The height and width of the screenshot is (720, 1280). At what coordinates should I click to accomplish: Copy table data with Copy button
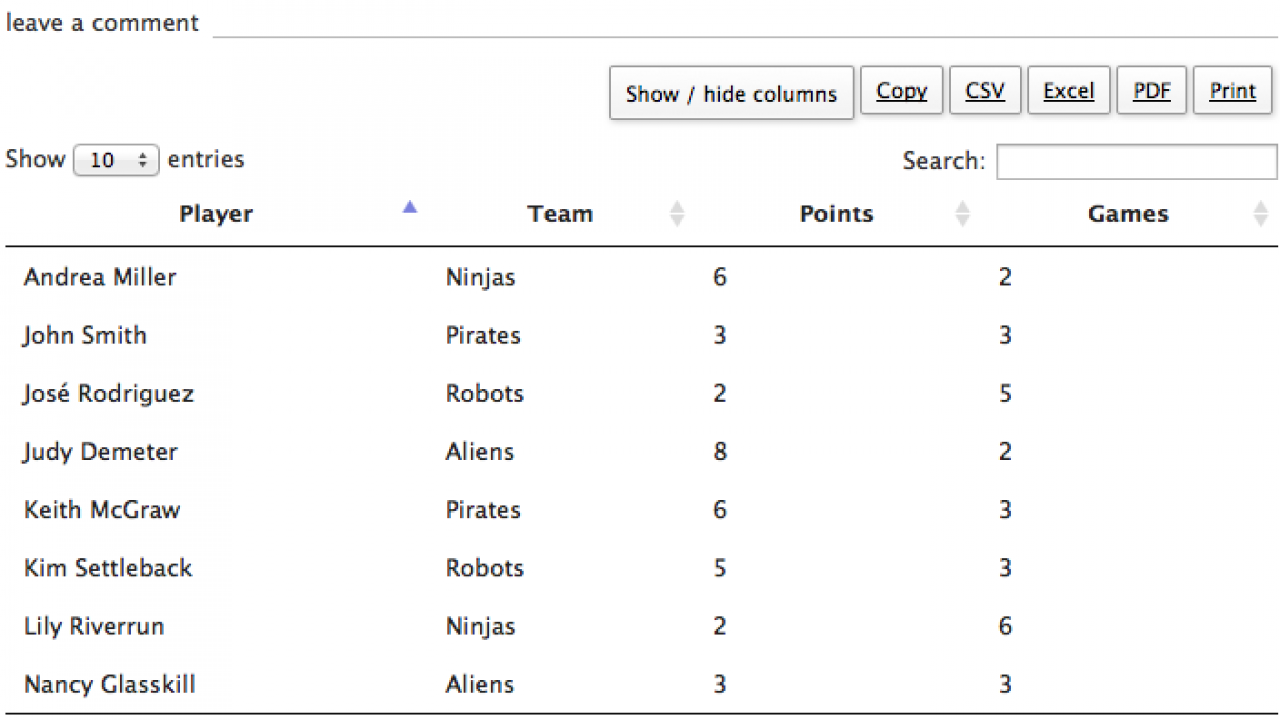coord(902,90)
